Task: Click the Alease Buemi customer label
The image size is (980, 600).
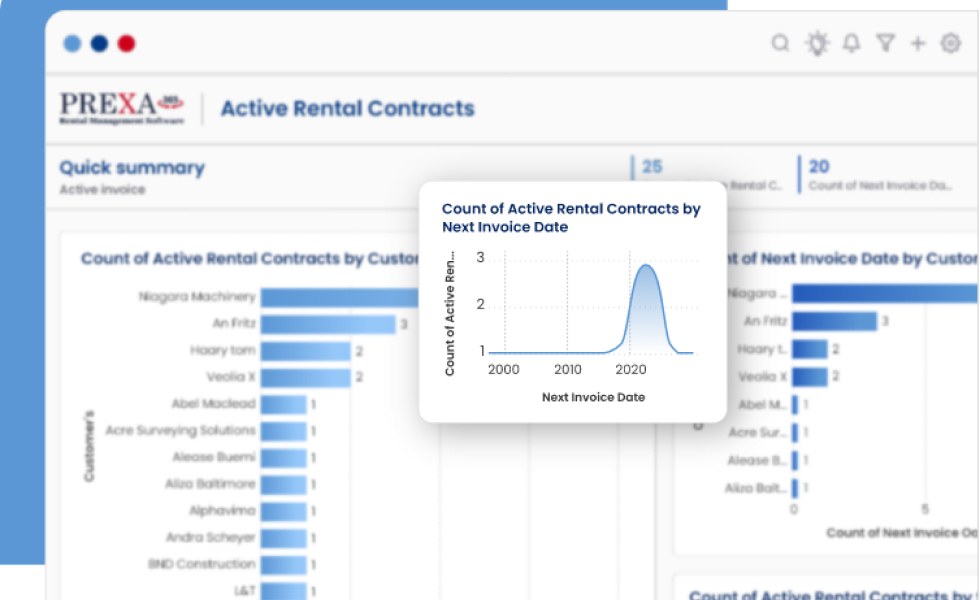Action: [214, 457]
